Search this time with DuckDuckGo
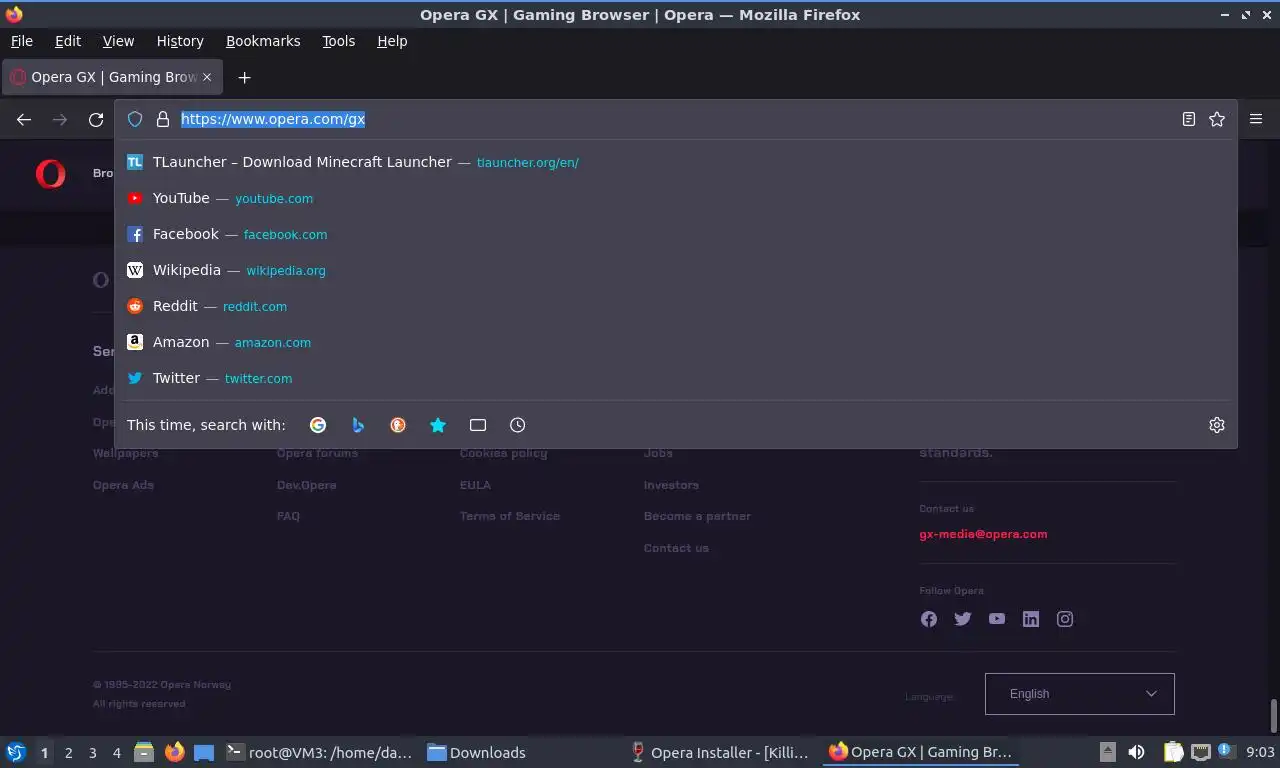The width and height of the screenshot is (1280, 768). tap(398, 425)
